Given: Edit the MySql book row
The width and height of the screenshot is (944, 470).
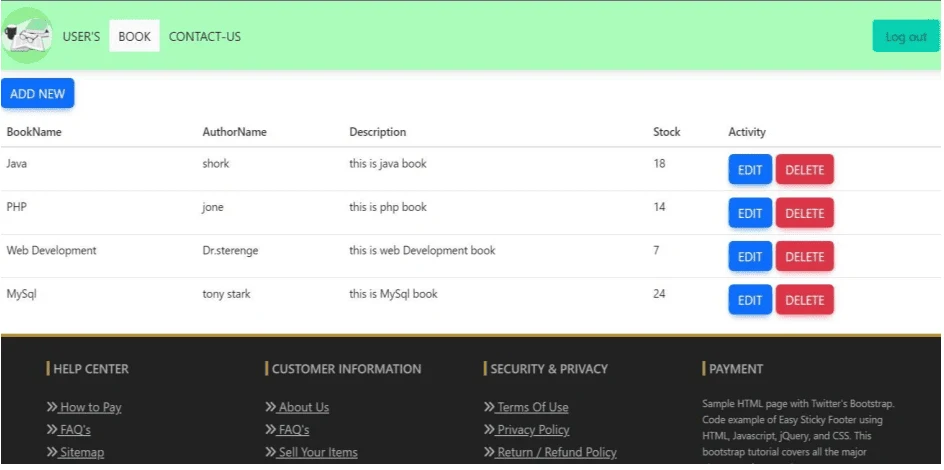Looking at the screenshot, I should point(749,300).
